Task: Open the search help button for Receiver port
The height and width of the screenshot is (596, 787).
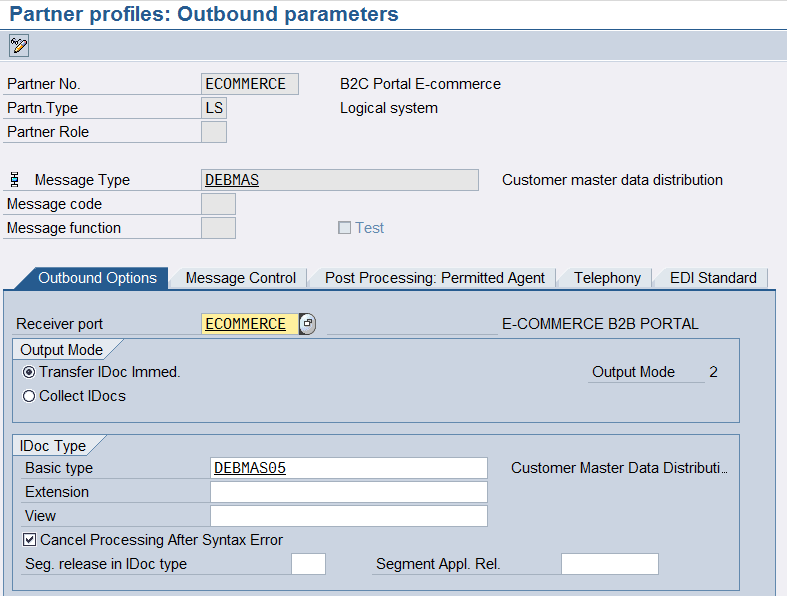Action: click(307, 324)
